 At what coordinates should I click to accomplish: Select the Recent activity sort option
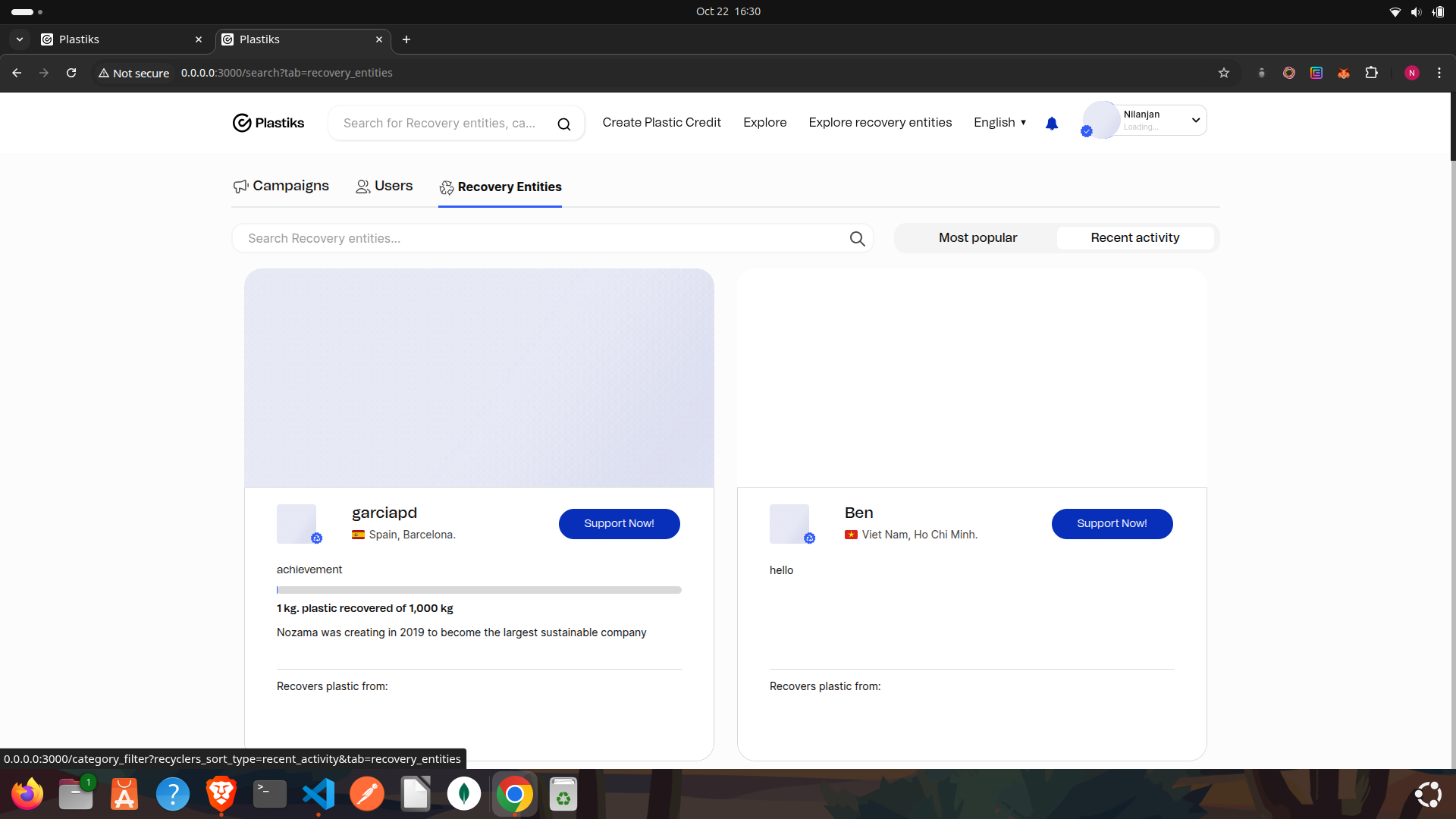click(1134, 238)
